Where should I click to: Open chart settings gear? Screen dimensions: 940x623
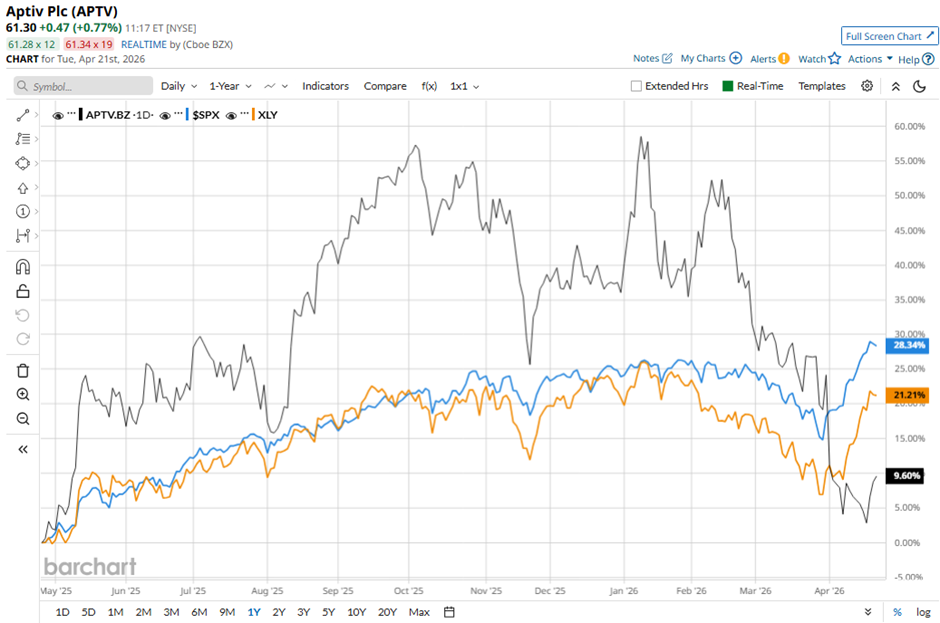867,86
